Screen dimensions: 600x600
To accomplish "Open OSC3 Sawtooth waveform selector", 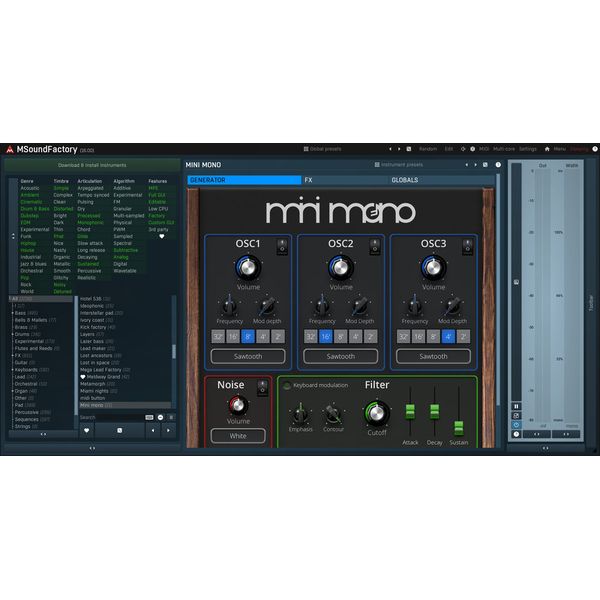I will click(433, 356).
